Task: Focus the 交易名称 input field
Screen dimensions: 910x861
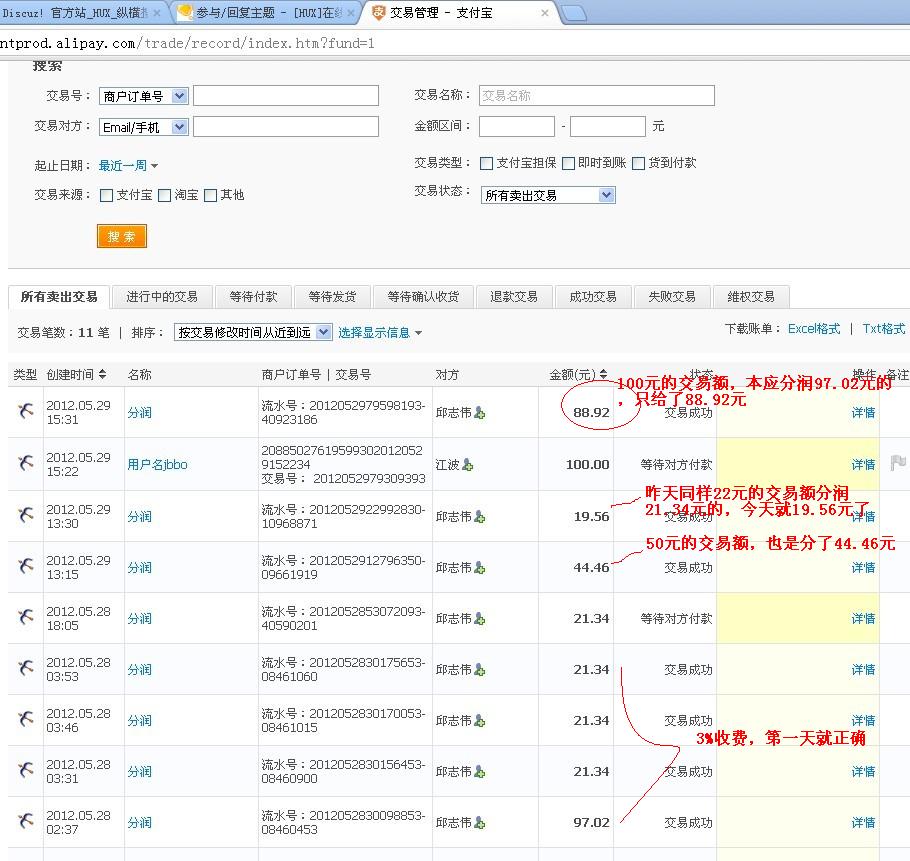Action: tap(596, 96)
